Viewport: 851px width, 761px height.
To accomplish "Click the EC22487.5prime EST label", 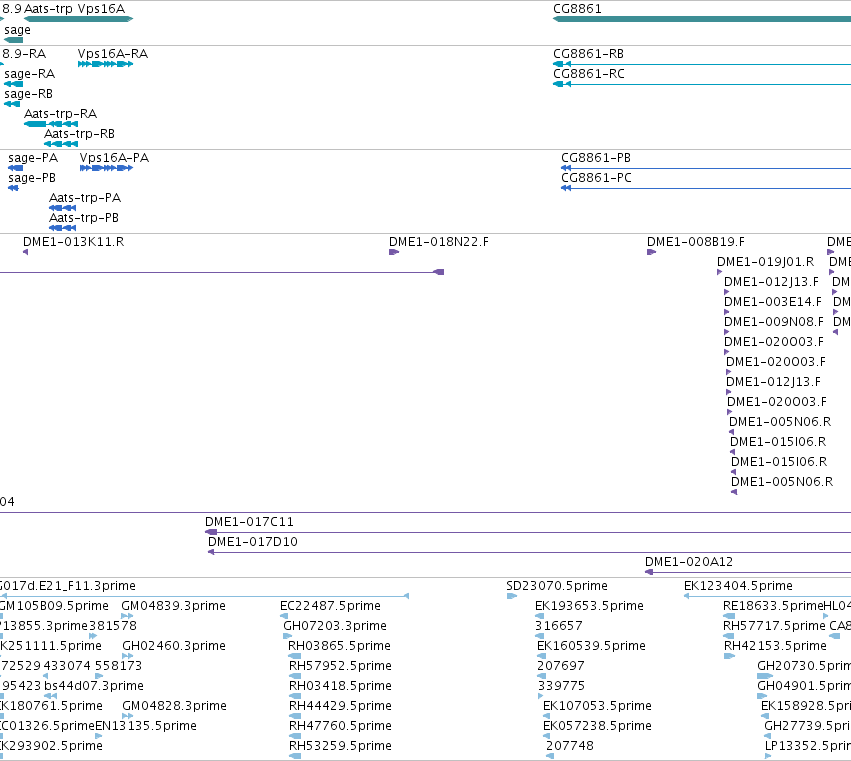I will (x=330, y=606).
